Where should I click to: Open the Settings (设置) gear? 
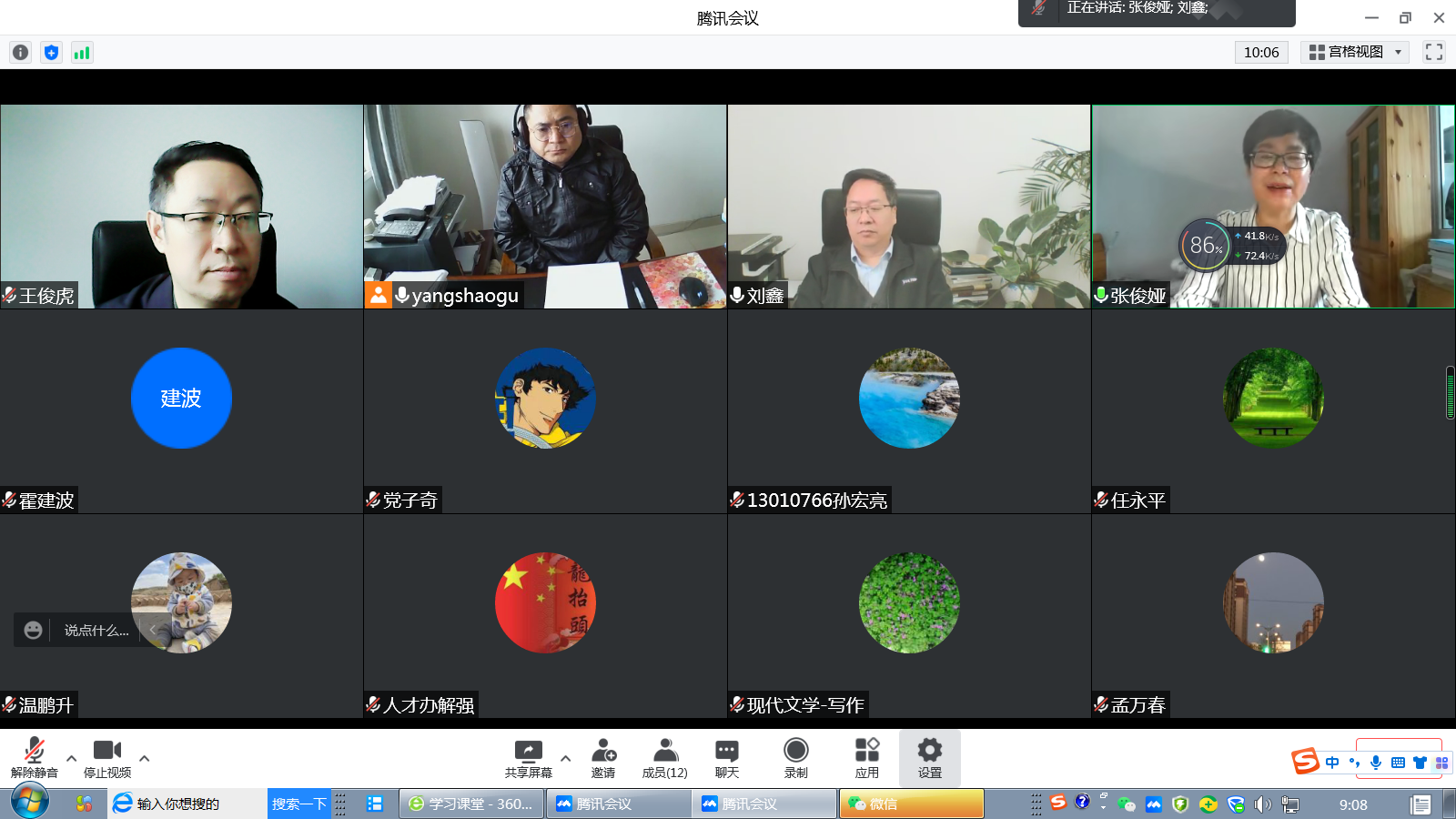coord(929,757)
